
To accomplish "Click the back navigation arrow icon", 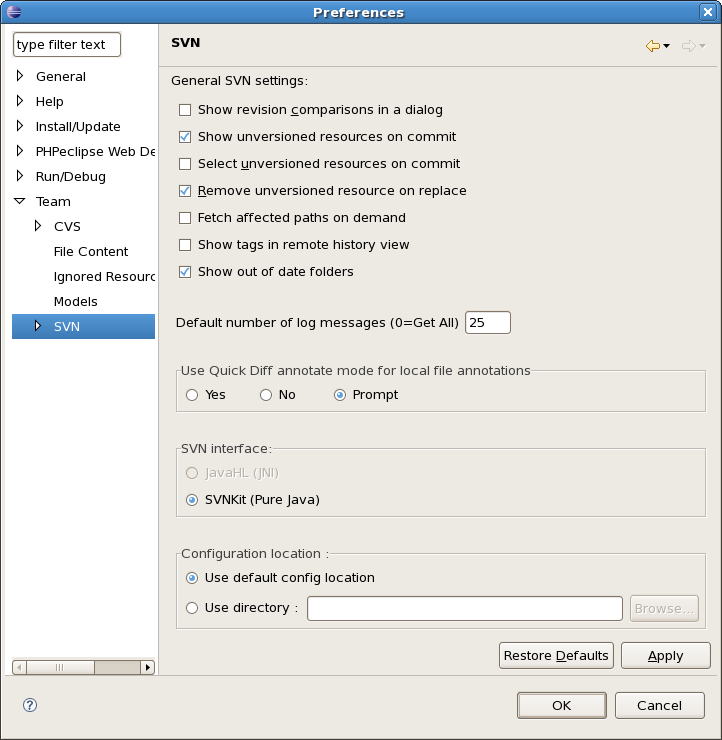I will [x=653, y=46].
